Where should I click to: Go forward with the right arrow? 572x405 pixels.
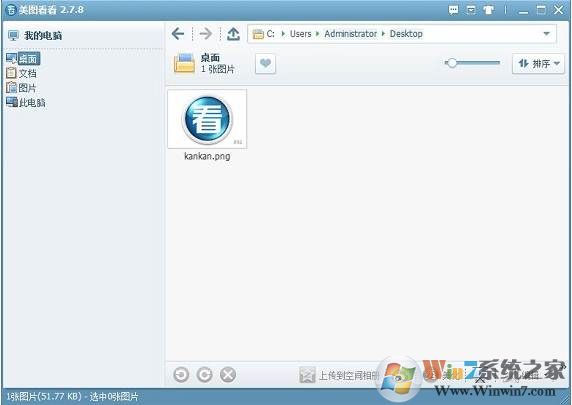[205, 34]
